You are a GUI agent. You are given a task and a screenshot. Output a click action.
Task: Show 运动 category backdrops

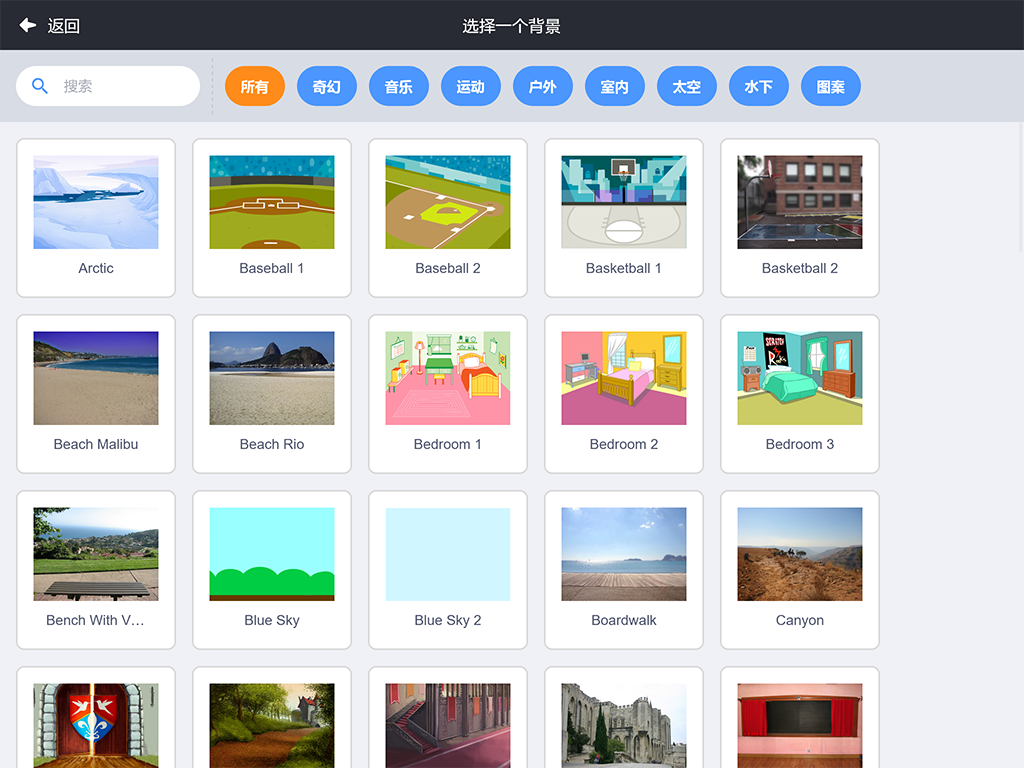click(x=471, y=87)
